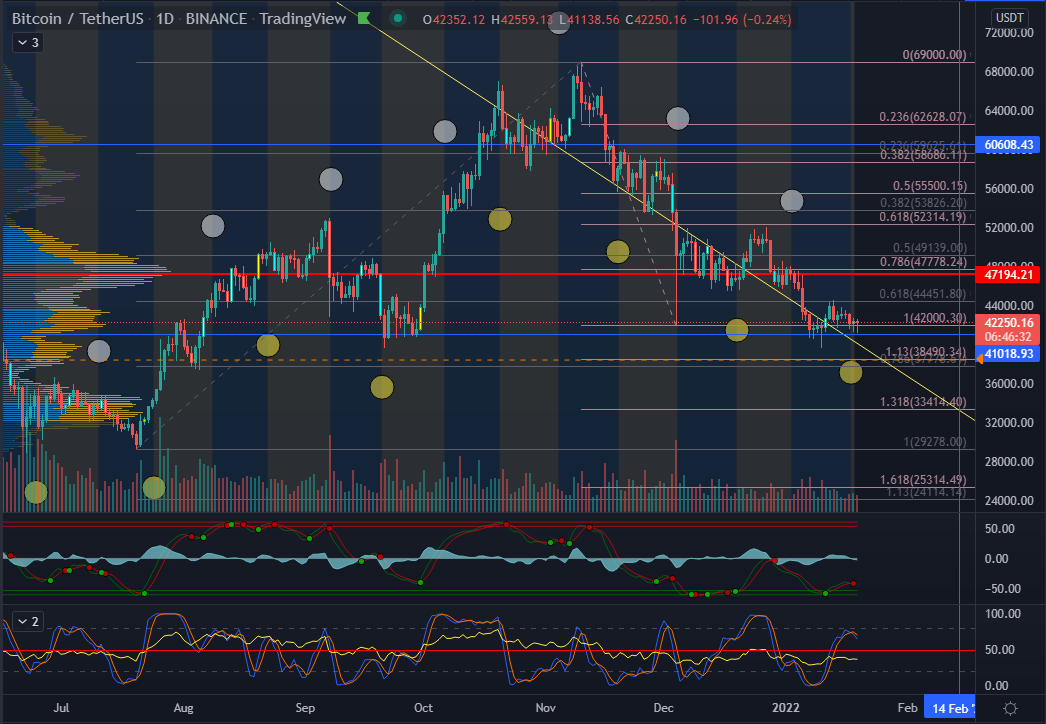This screenshot has width=1046, height=724.
Task: Click the 52000.00 price axis label
Action: coord(1009,228)
